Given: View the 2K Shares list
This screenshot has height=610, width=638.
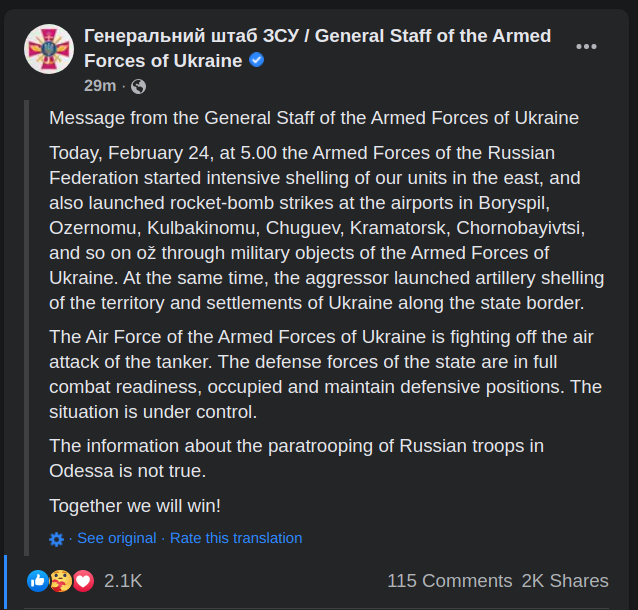Looking at the screenshot, I should point(565,581).
